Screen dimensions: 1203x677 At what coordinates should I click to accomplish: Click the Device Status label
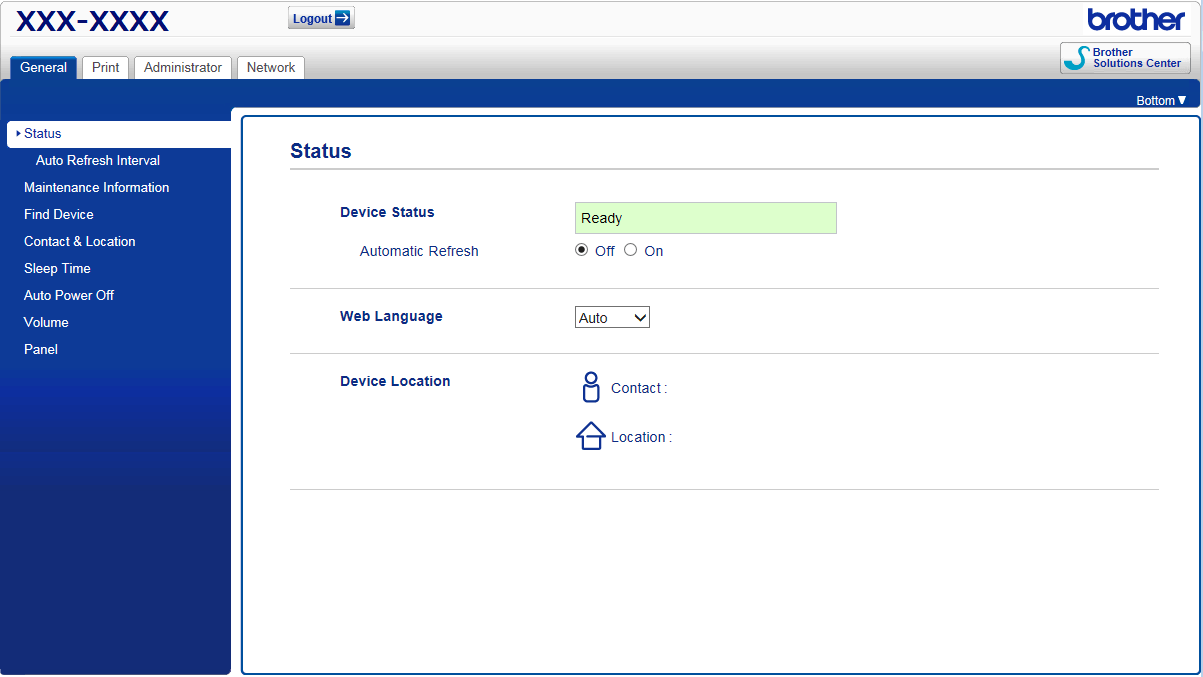coord(387,212)
